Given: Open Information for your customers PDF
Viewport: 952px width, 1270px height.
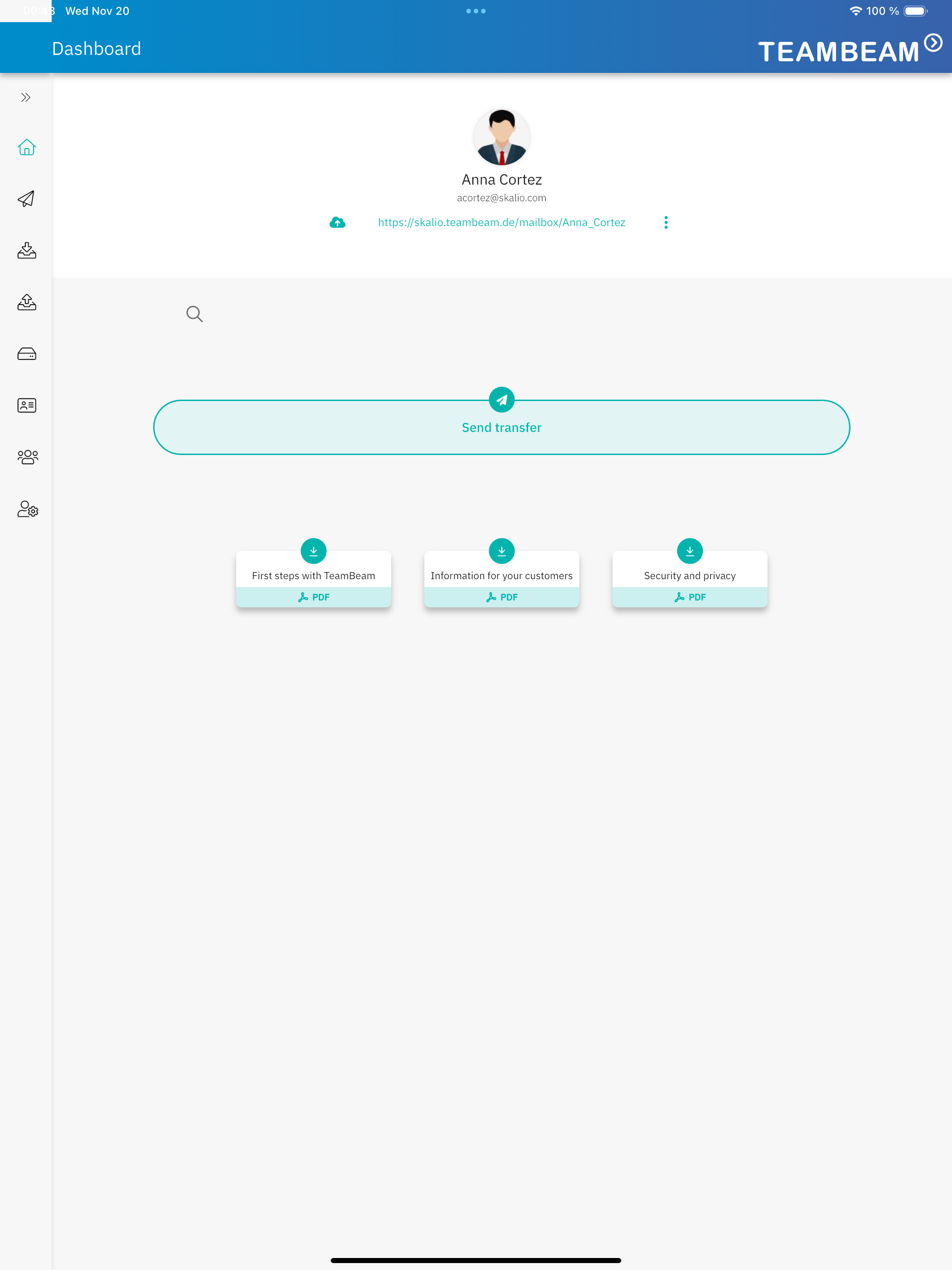Looking at the screenshot, I should pos(501,597).
